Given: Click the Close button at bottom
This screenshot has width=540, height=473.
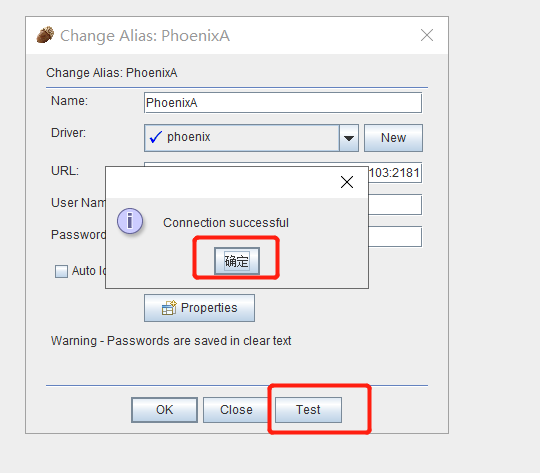Looking at the screenshot, I should coord(236,410).
